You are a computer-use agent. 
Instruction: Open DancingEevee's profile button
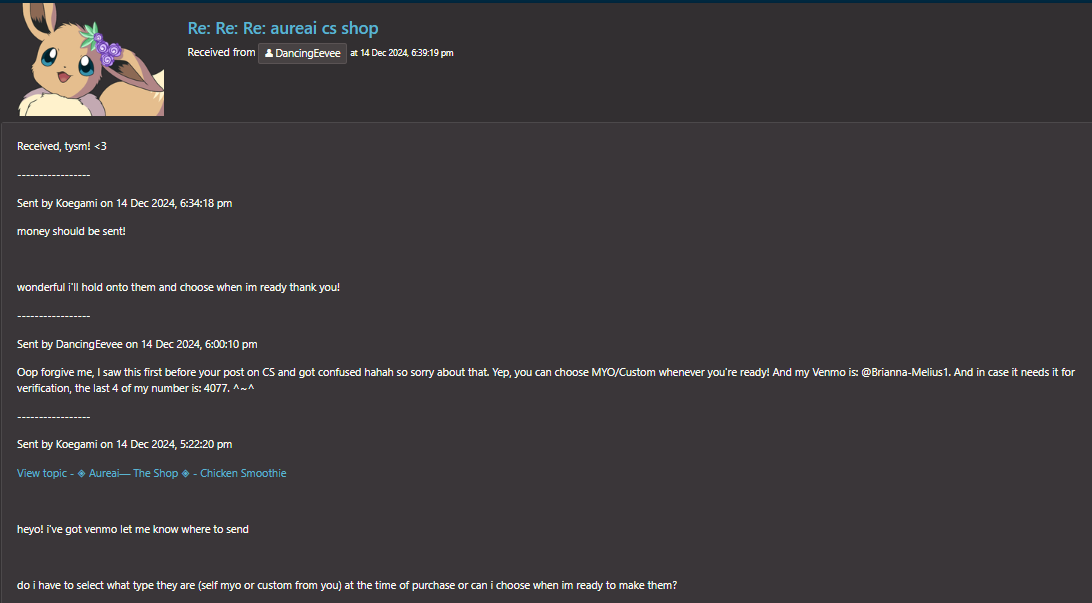(302, 53)
